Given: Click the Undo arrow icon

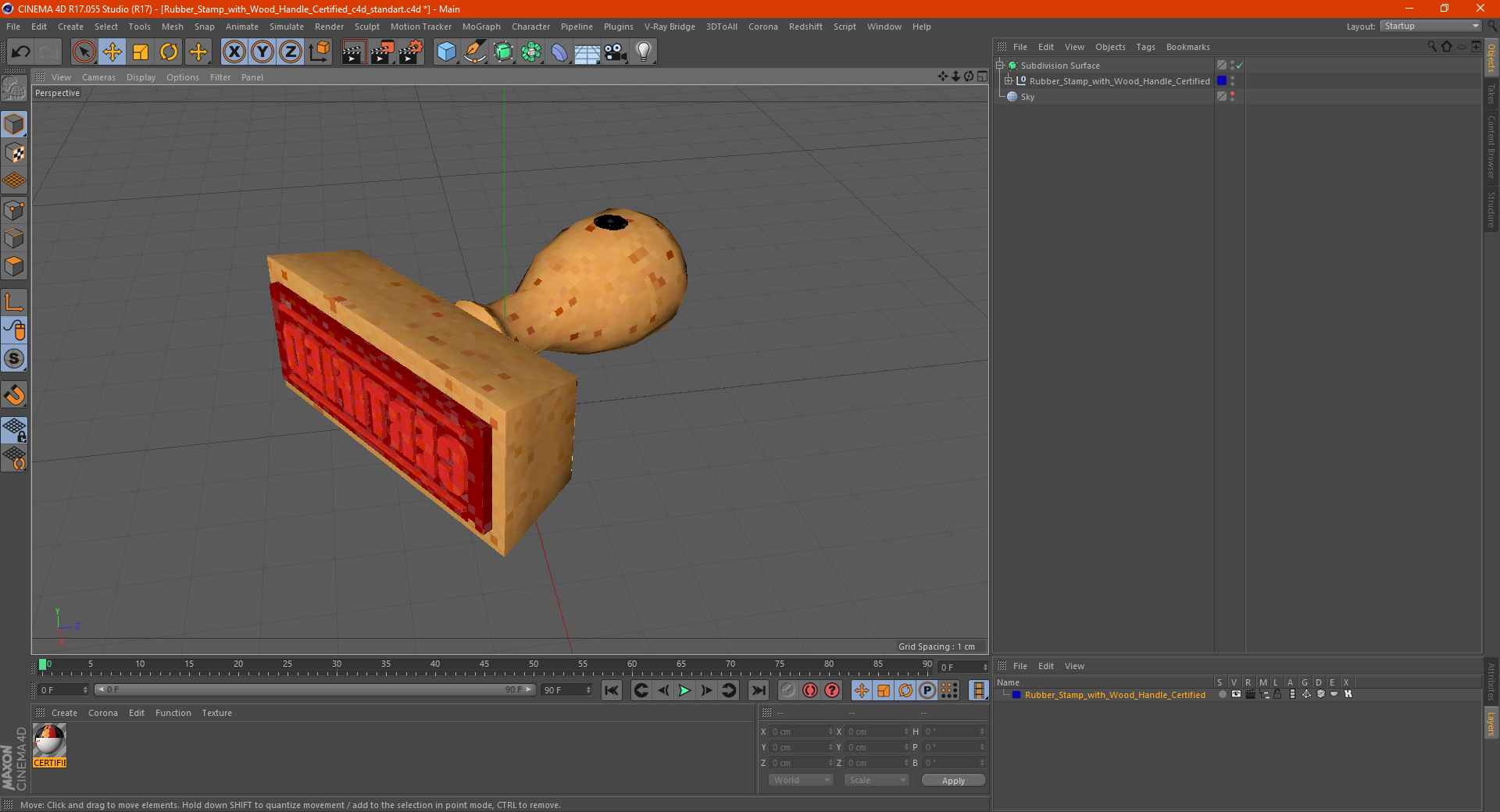Looking at the screenshot, I should [x=20, y=52].
